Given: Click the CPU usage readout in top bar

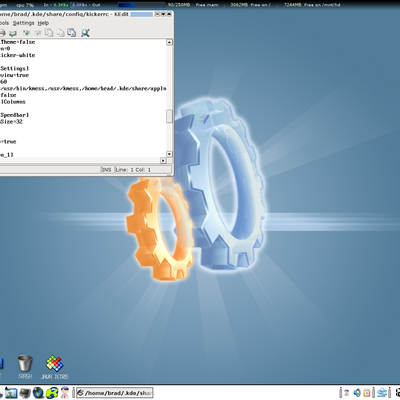Looking at the screenshot, I should (x=25, y=5).
